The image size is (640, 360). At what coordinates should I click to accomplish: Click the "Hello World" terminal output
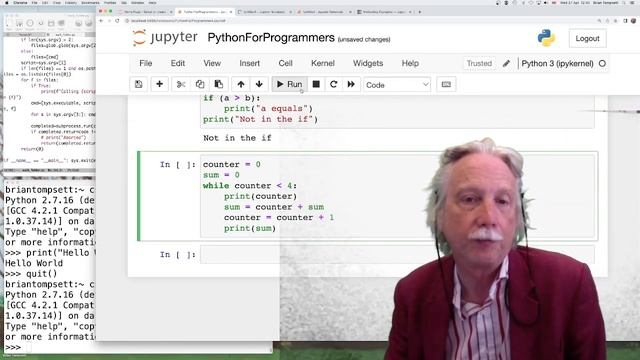[34, 263]
